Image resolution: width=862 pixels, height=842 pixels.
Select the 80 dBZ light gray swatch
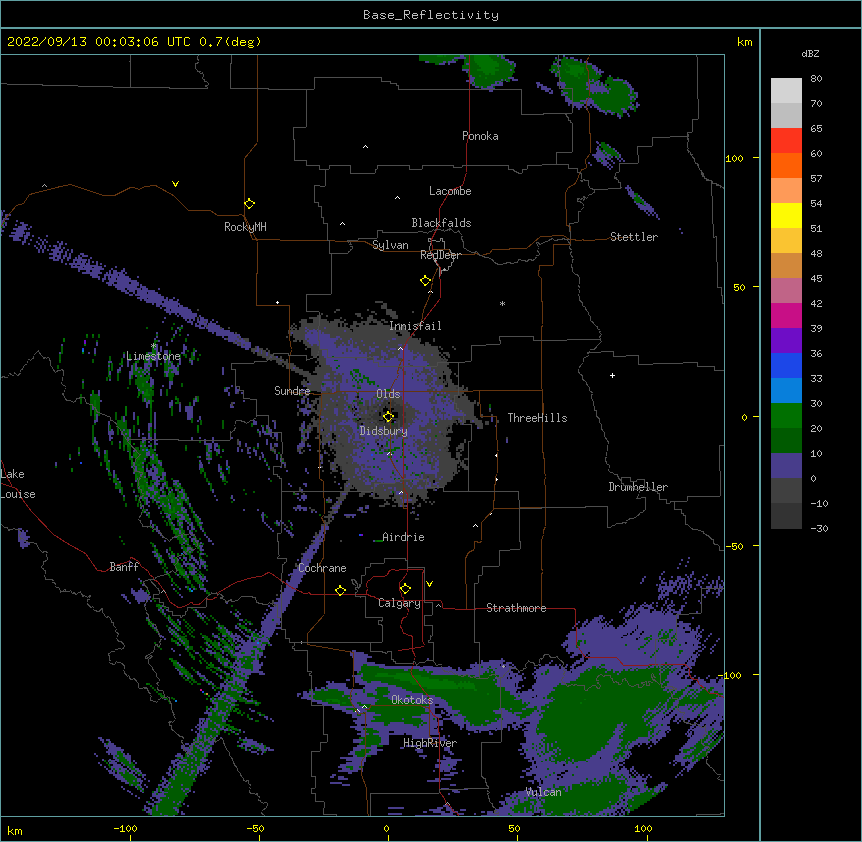pyautogui.click(x=786, y=90)
